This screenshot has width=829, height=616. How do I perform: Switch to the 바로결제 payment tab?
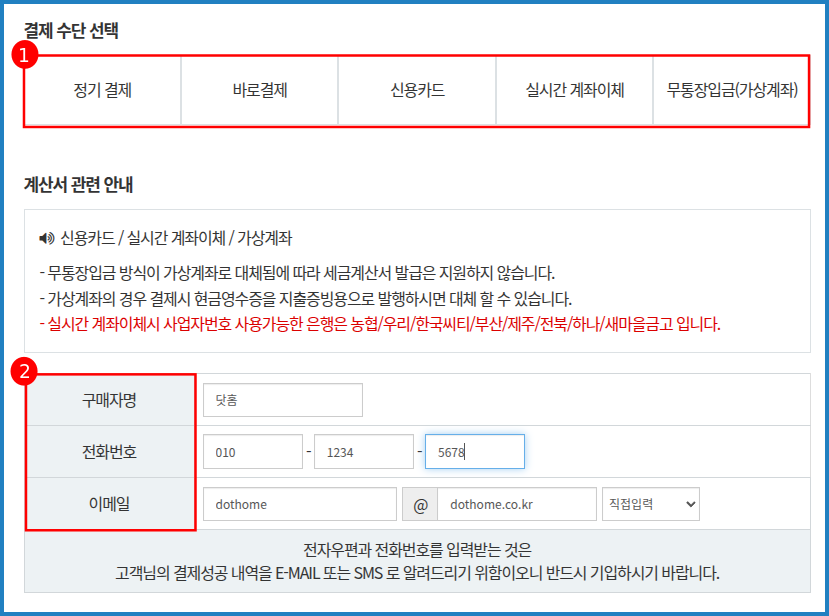pos(262,90)
